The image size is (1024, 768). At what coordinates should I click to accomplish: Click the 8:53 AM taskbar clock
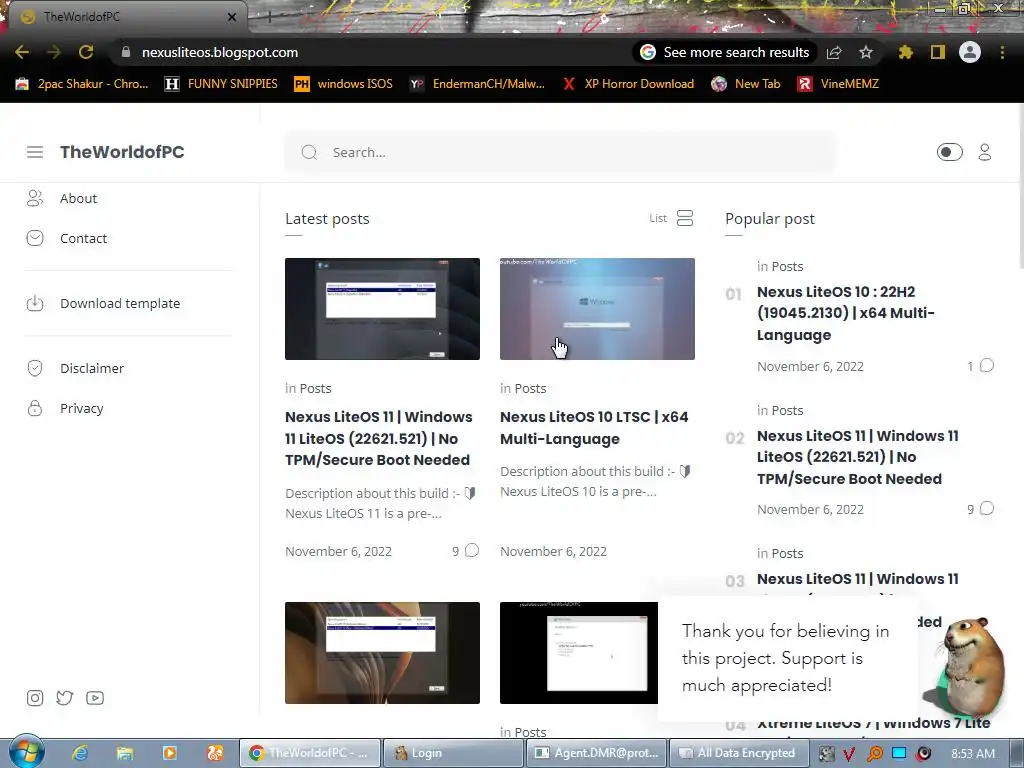tap(973, 753)
